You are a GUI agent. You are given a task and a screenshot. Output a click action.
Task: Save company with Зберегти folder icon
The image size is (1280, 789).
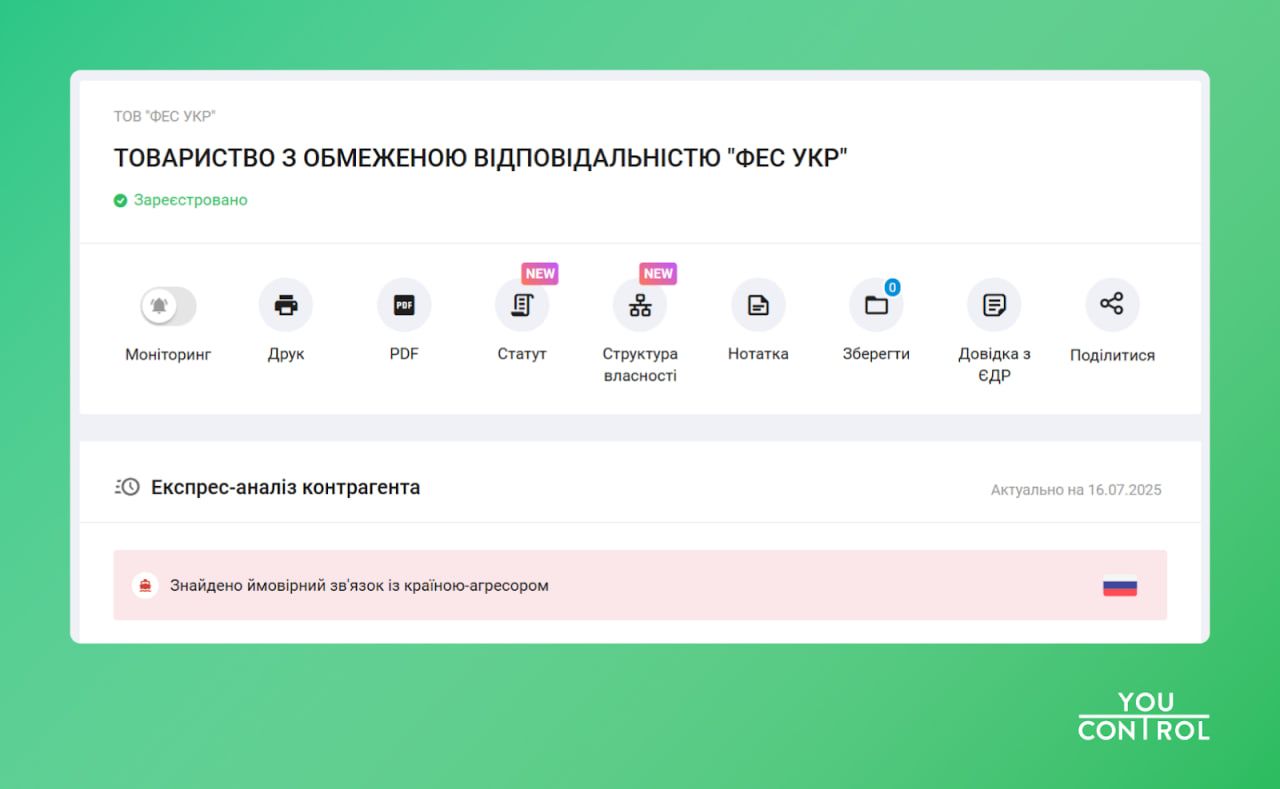876,304
